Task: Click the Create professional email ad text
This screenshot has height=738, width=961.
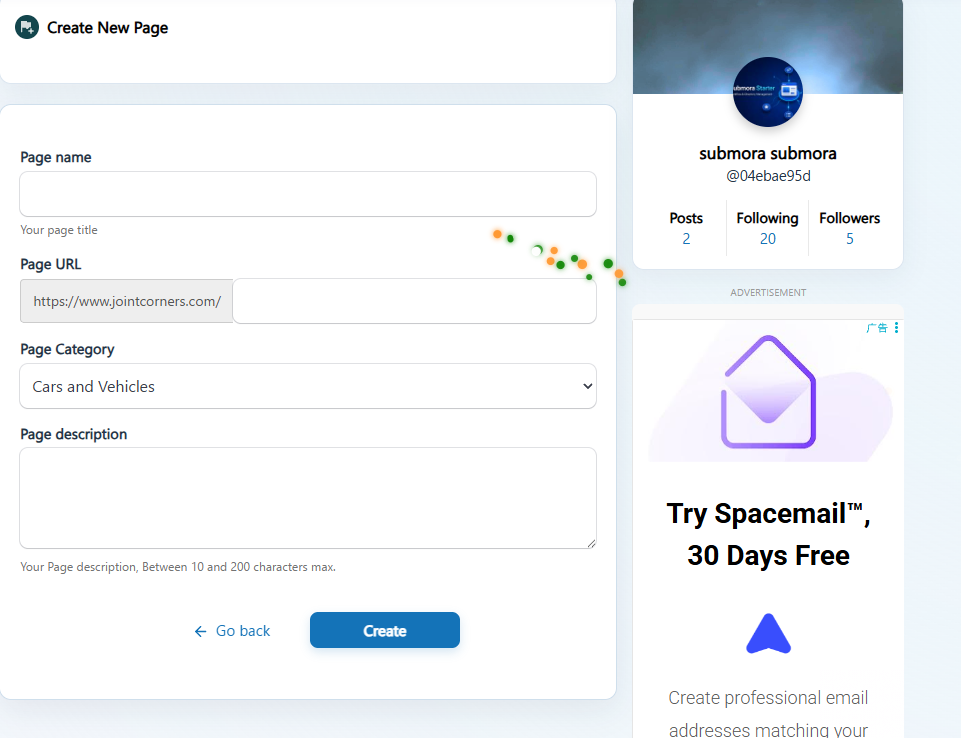Action: click(768, 713)
